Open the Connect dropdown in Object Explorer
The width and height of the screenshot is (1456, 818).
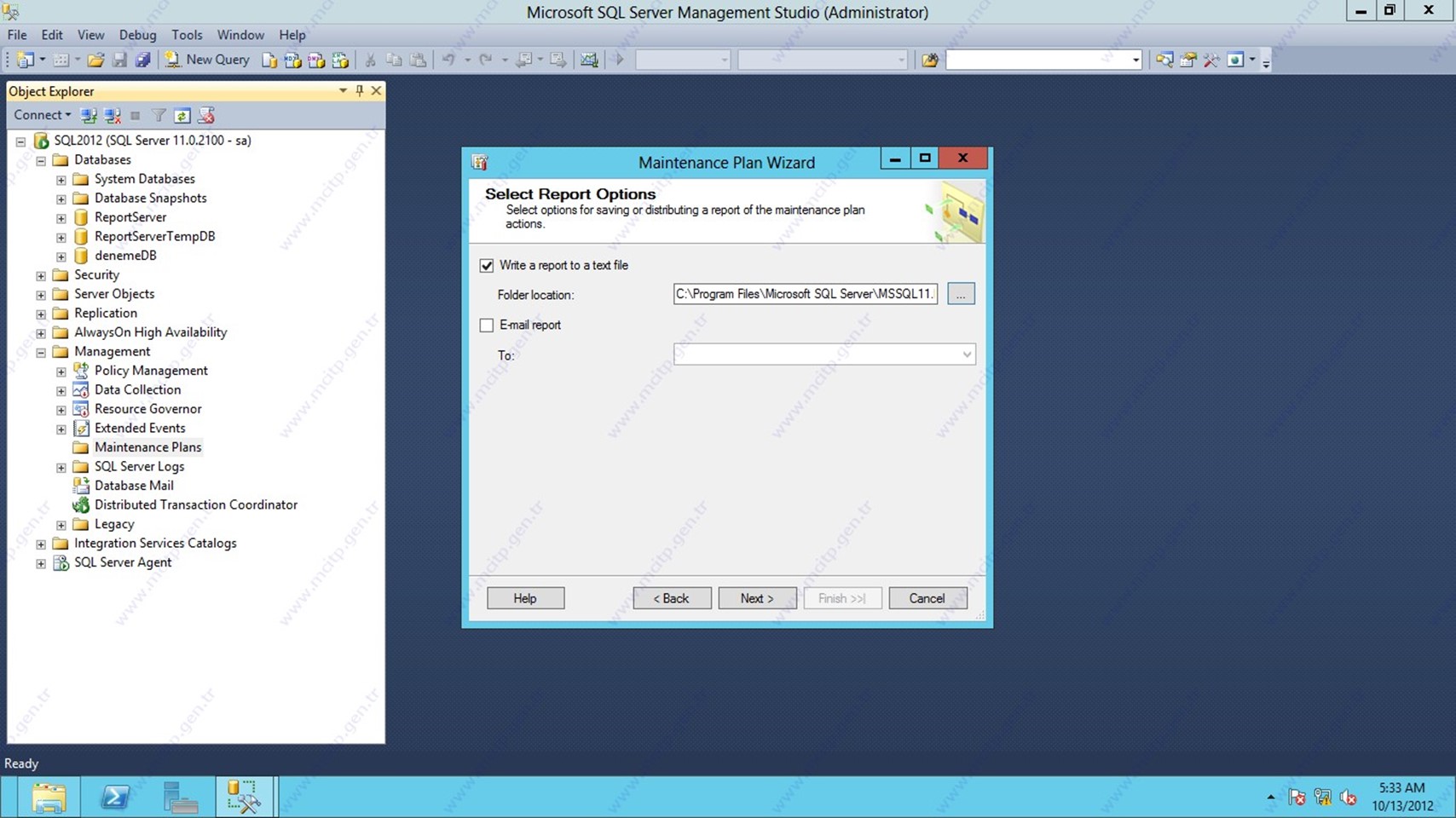pyautogui.click(x=42, y=115)
